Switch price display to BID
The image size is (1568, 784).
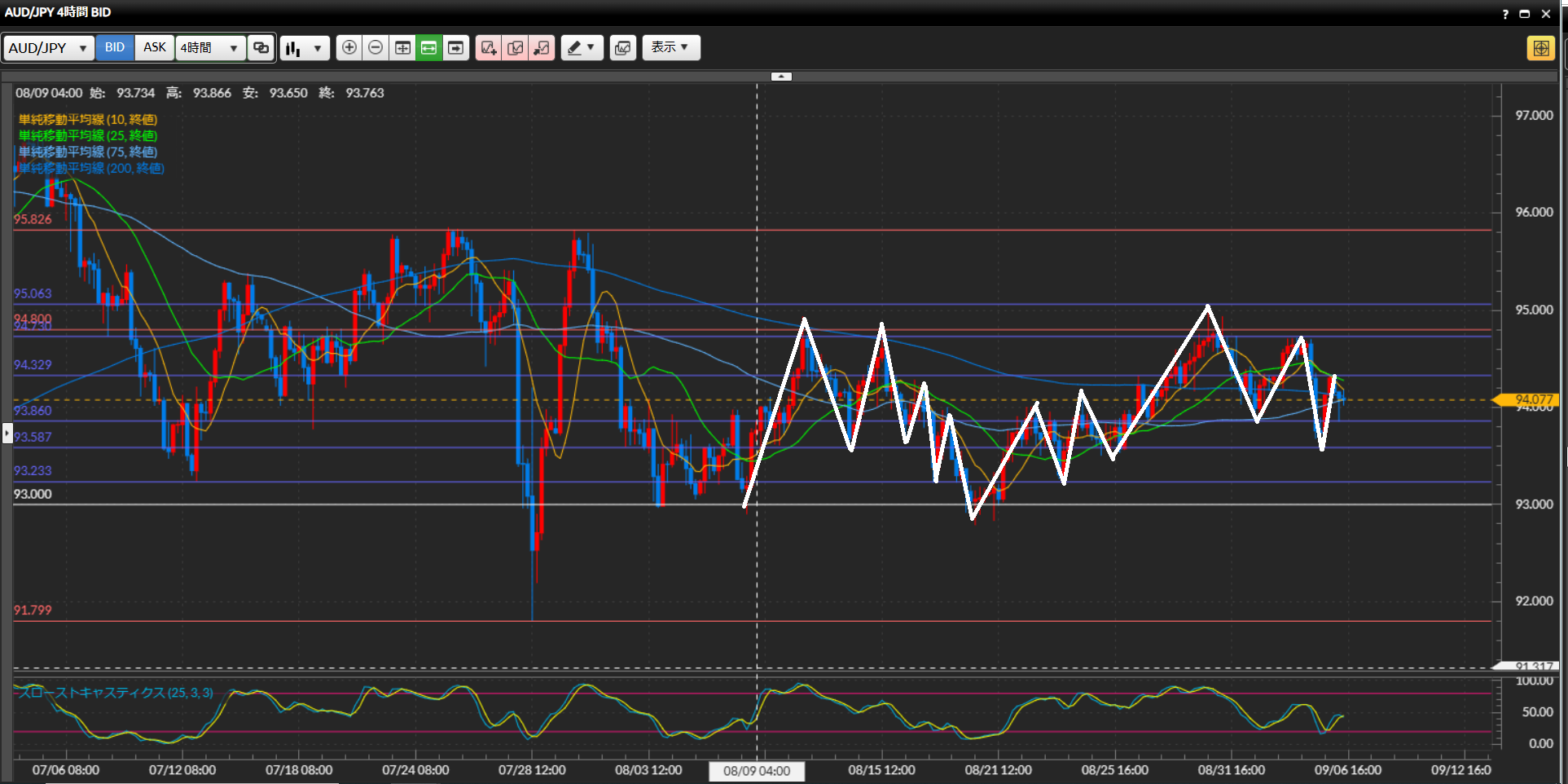(115, 47)
